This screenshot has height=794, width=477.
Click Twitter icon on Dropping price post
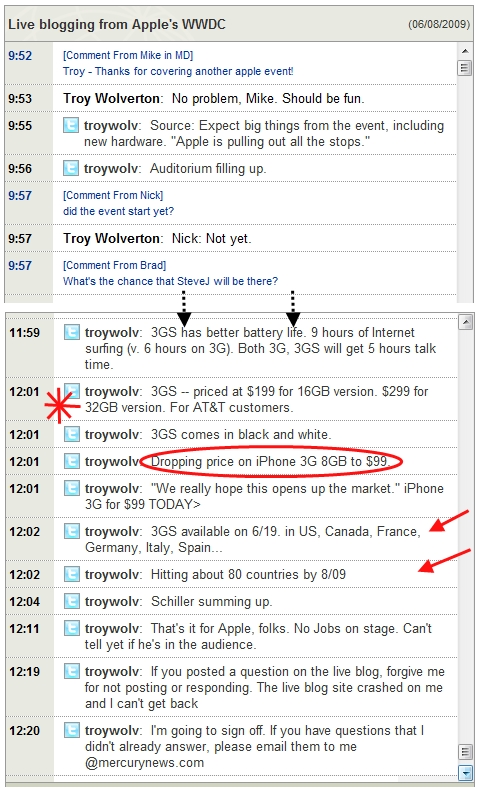pyautogui.click(x=72, y=461)
